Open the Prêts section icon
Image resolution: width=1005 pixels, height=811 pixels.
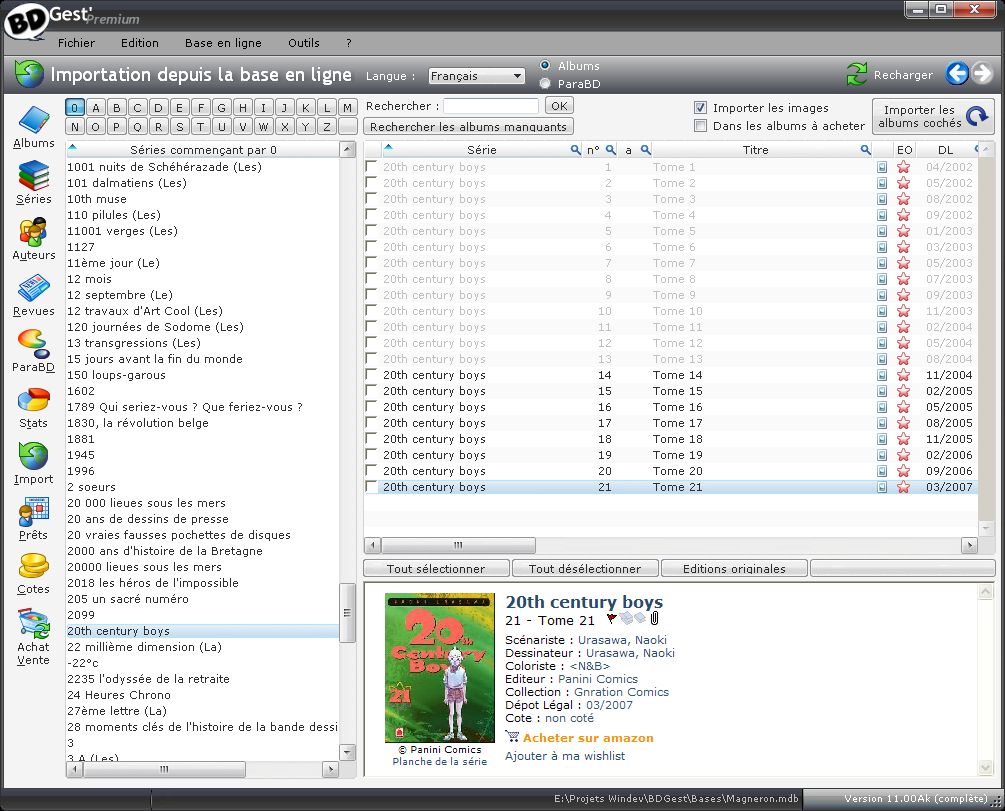(33, 512)
